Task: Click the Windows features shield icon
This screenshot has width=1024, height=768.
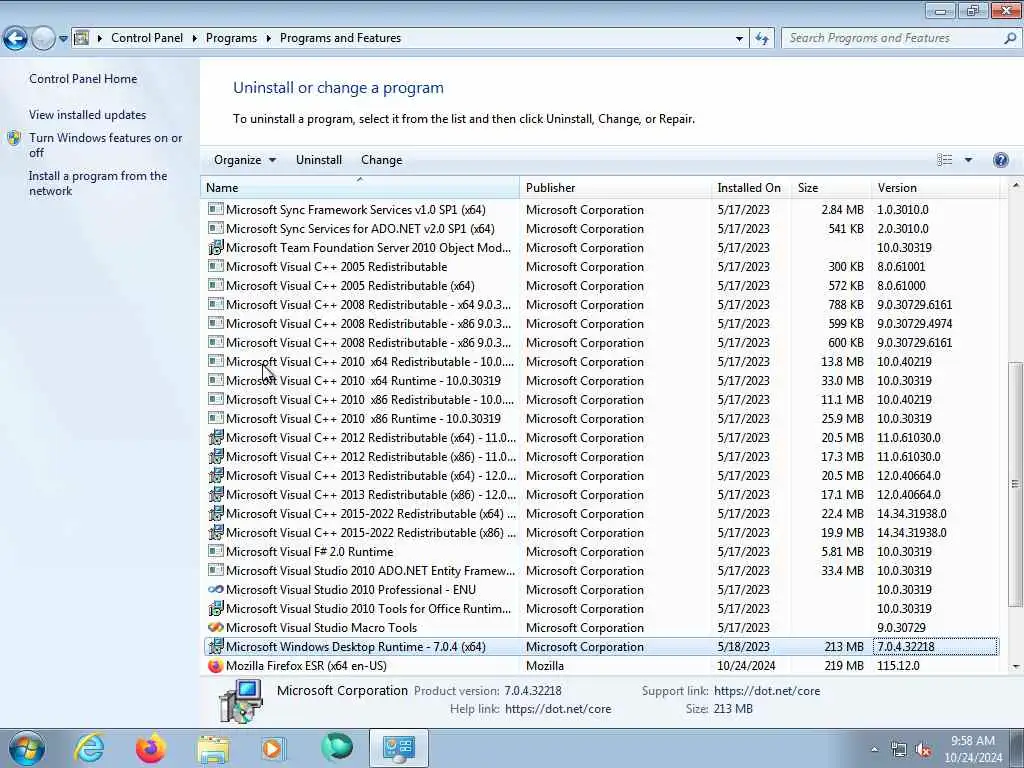Action: (x=14, y=138)
